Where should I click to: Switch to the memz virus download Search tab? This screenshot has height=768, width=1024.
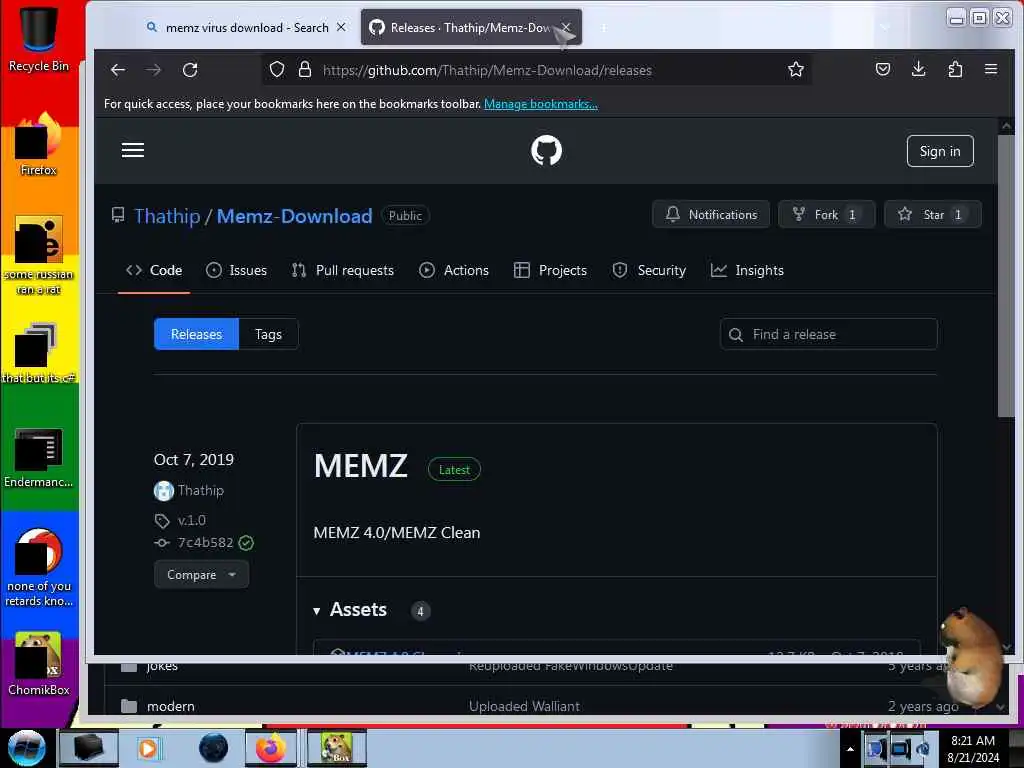pyautogui.click(x=246, y=27)
